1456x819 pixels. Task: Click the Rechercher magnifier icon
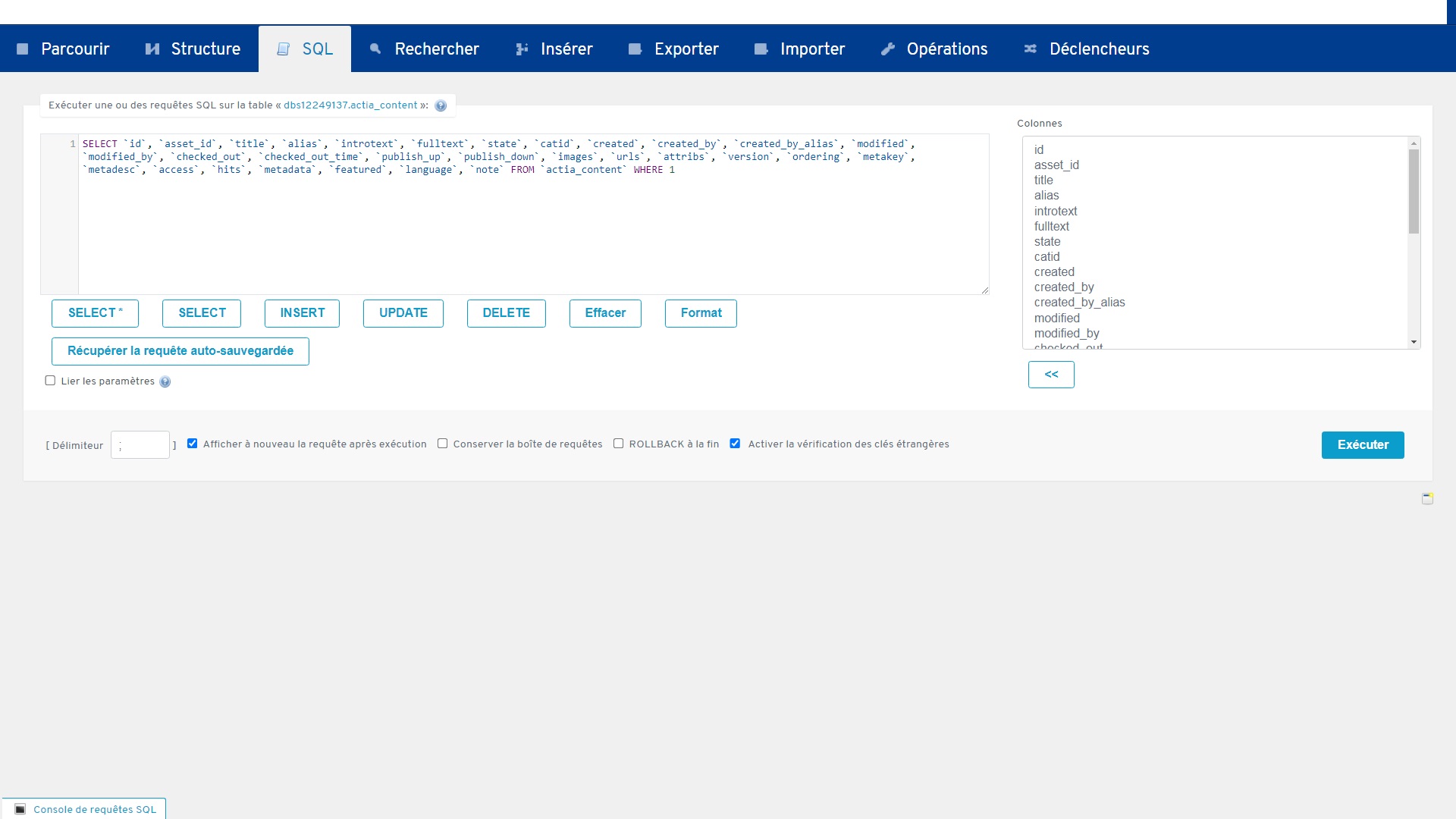click(375, 49)
